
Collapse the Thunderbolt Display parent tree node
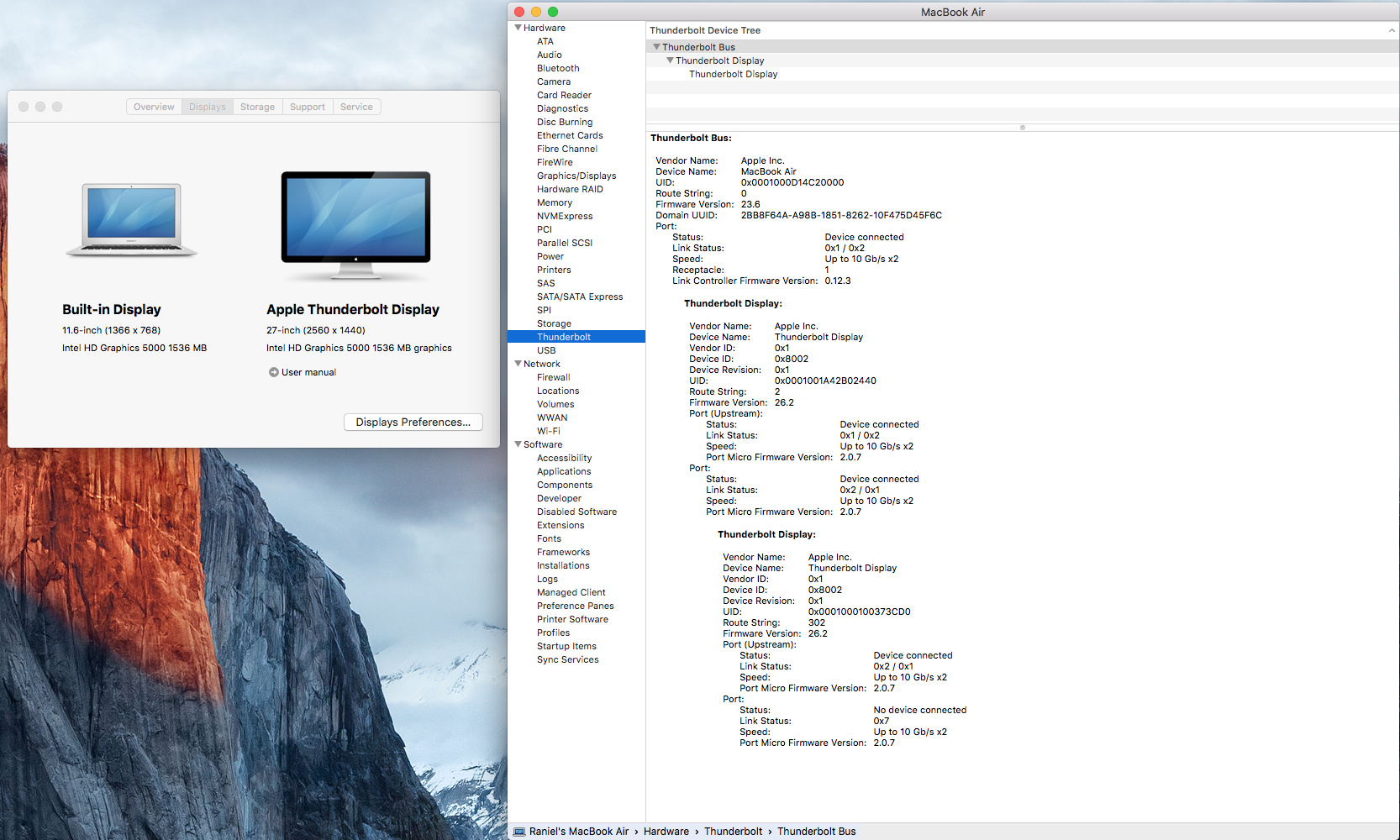pyautogui.click(x=670, y=60)
